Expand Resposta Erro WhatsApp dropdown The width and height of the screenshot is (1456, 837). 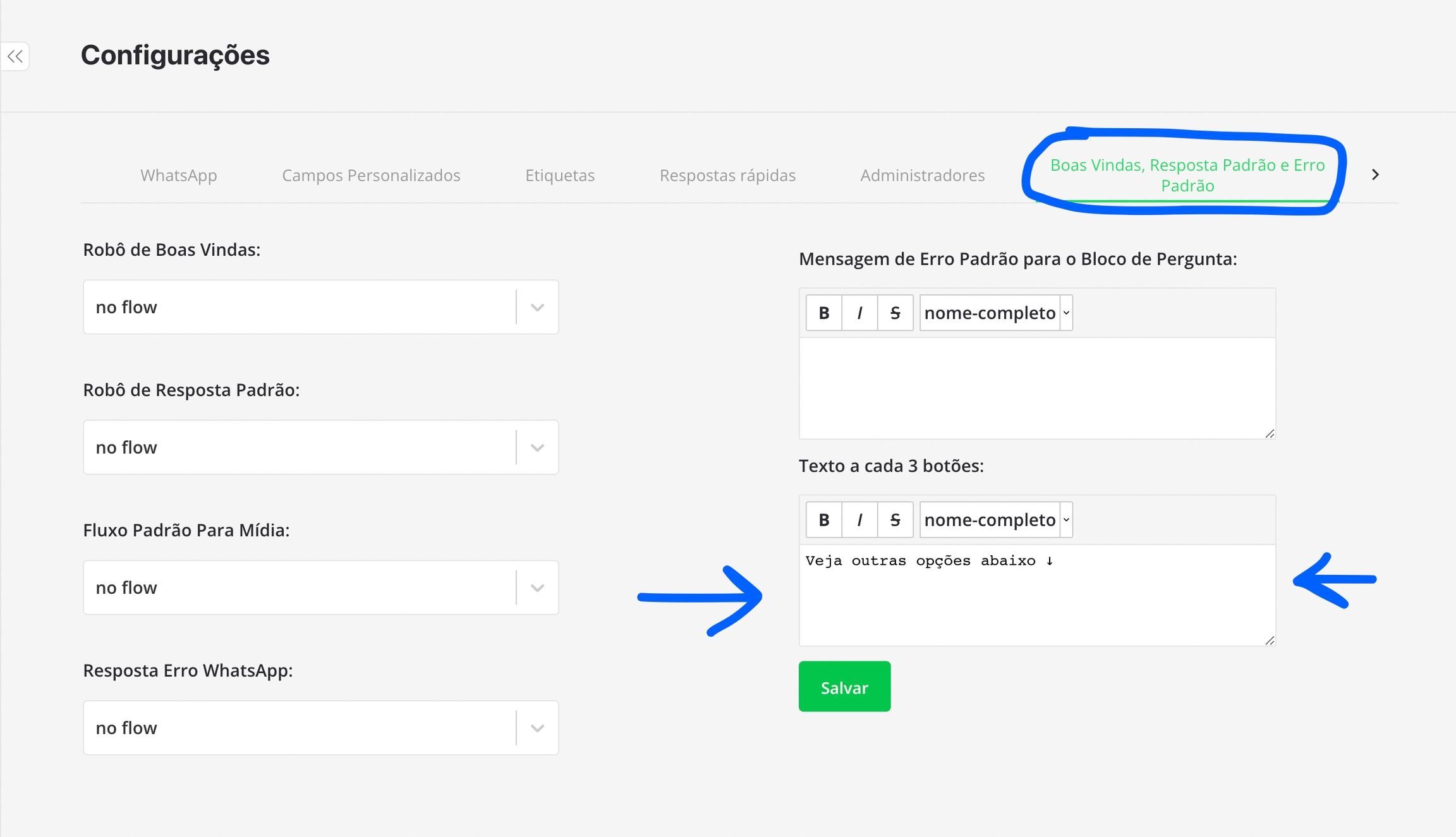pos(320,728)
